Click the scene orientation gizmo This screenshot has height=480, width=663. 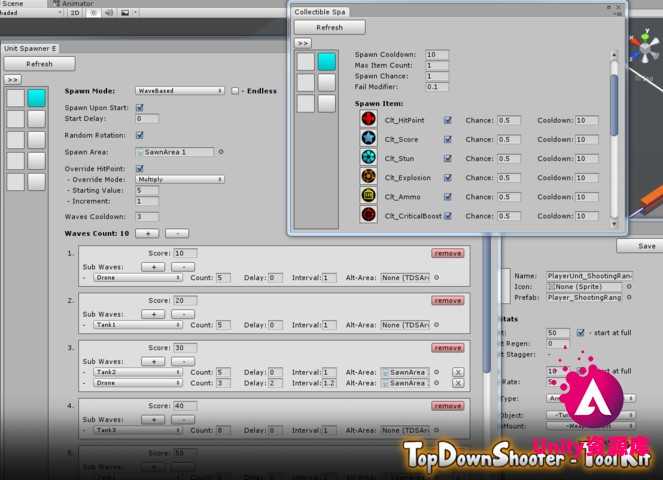coord(645,47)
